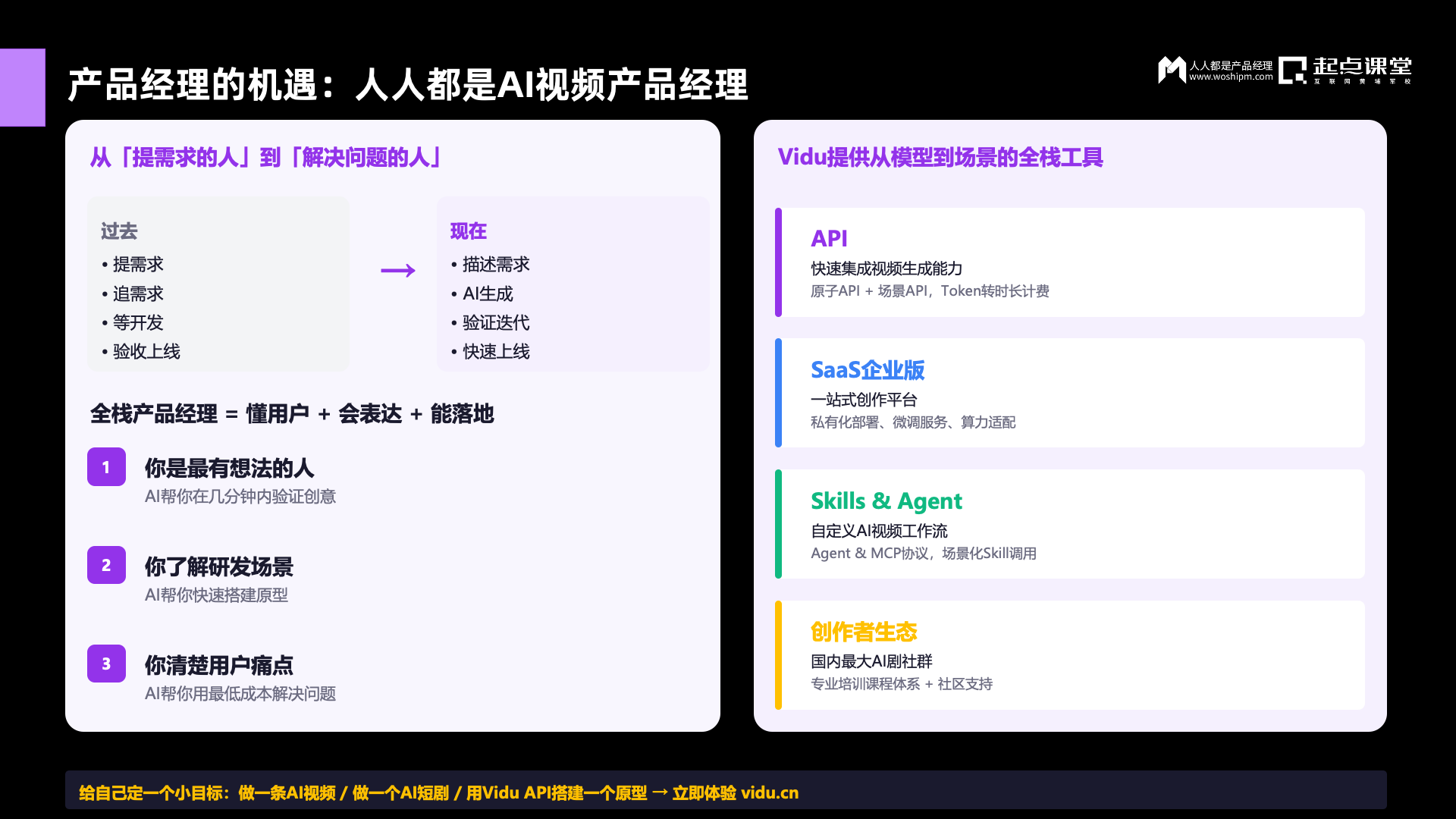The height and width of the screenshot is (819, 1456).
Task: Click the text 国内最大AI剧社群
Action: (871, 662)
